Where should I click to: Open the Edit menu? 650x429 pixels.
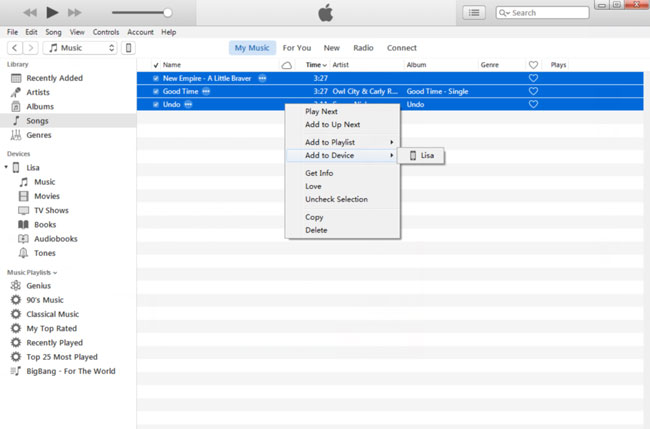[x=31, y=32]
